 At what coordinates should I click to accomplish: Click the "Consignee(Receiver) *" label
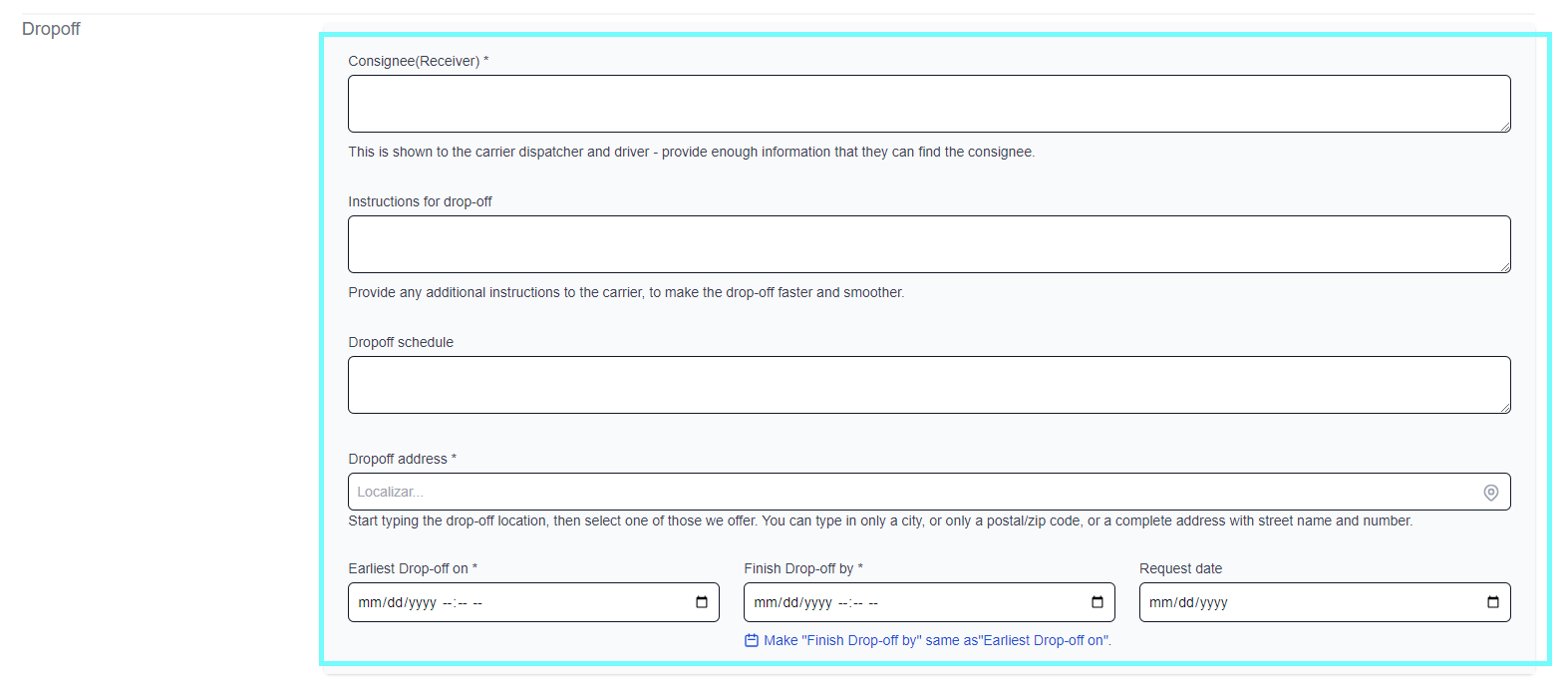418,61
